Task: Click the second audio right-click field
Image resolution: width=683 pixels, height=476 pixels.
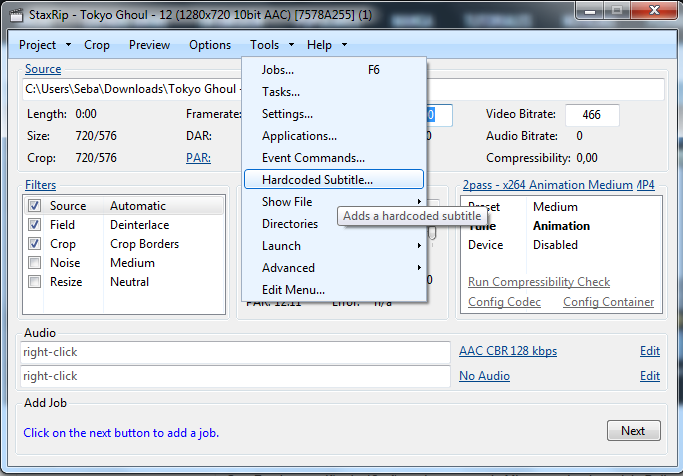Action: tap(235, 376)
